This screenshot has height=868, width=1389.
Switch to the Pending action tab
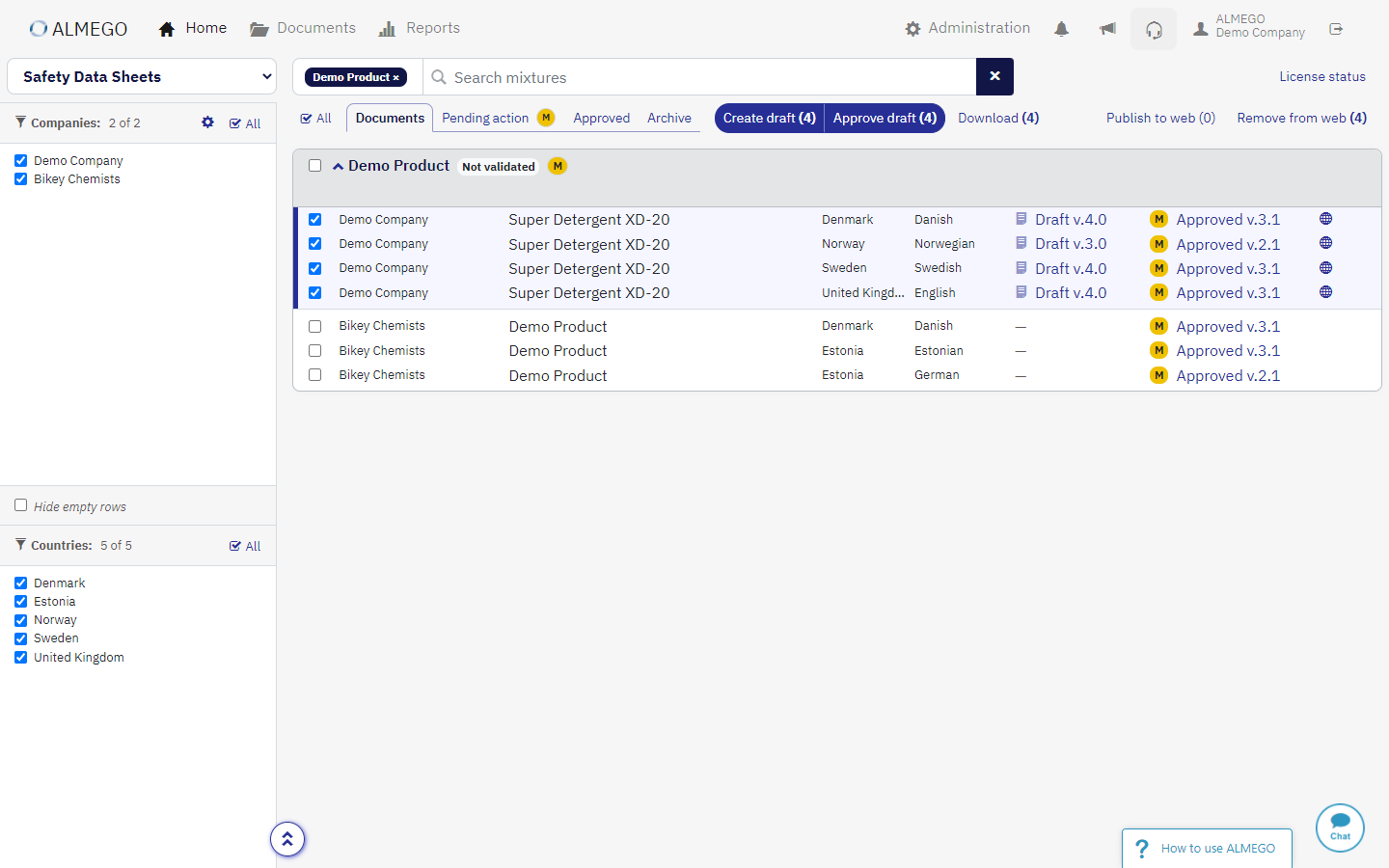[485, 118]
